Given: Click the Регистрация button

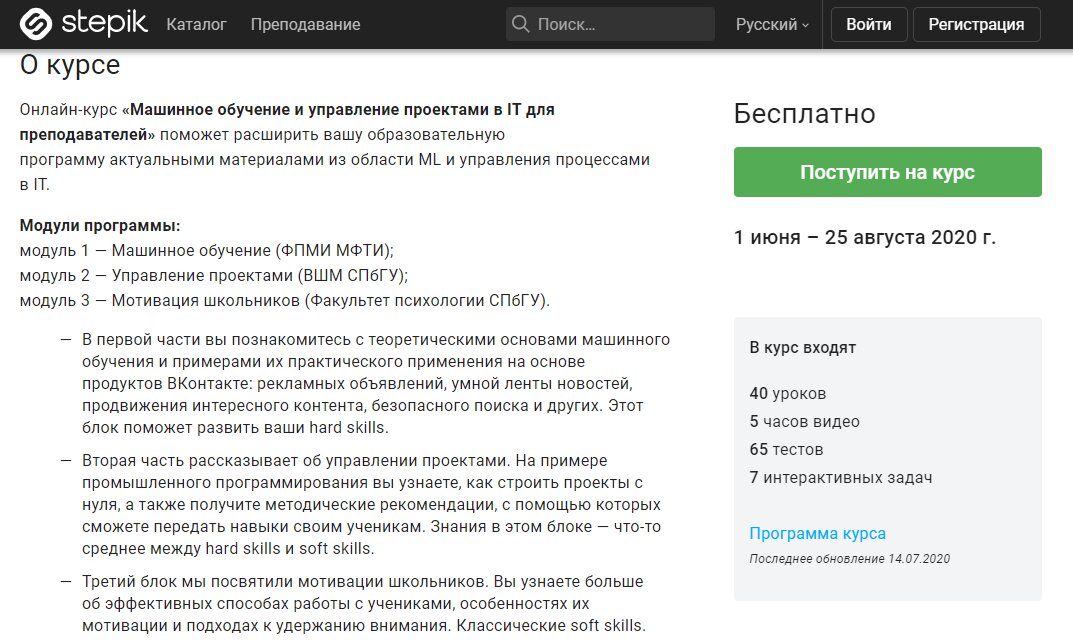Looking at the screenshot, I should pyautogui.click(x=976, y=25).
